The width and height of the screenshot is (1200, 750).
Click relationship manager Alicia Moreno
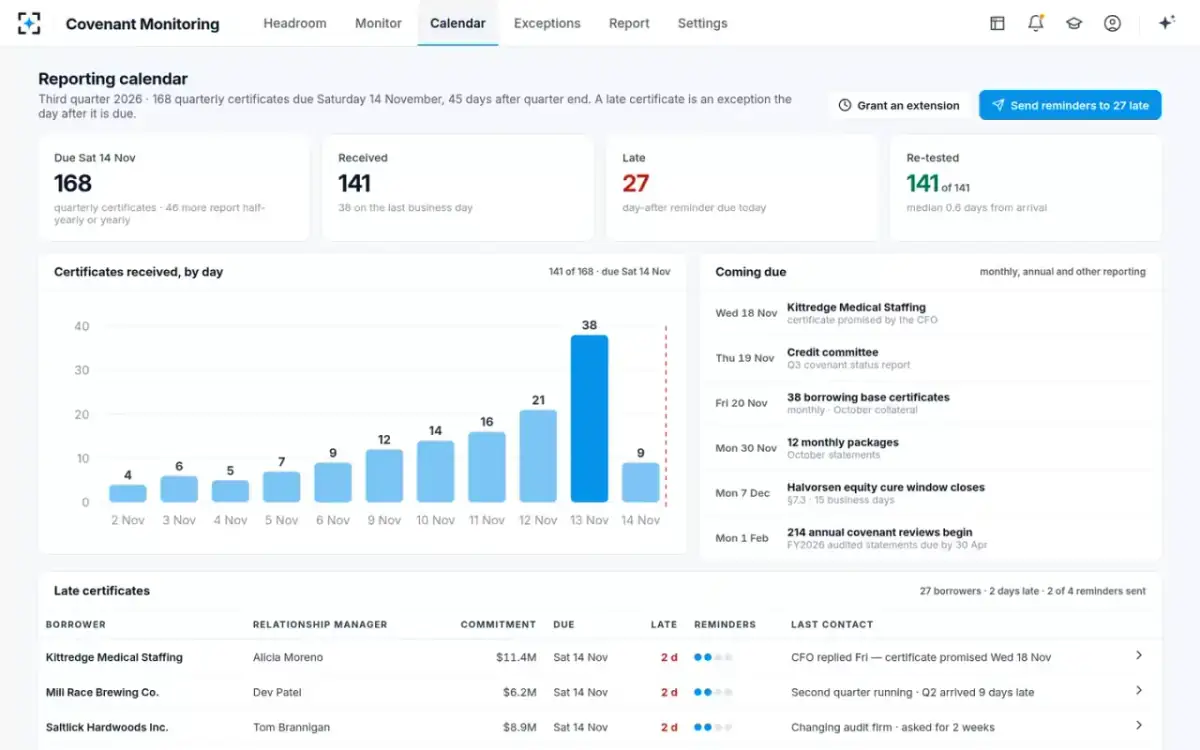coord(288,657)
